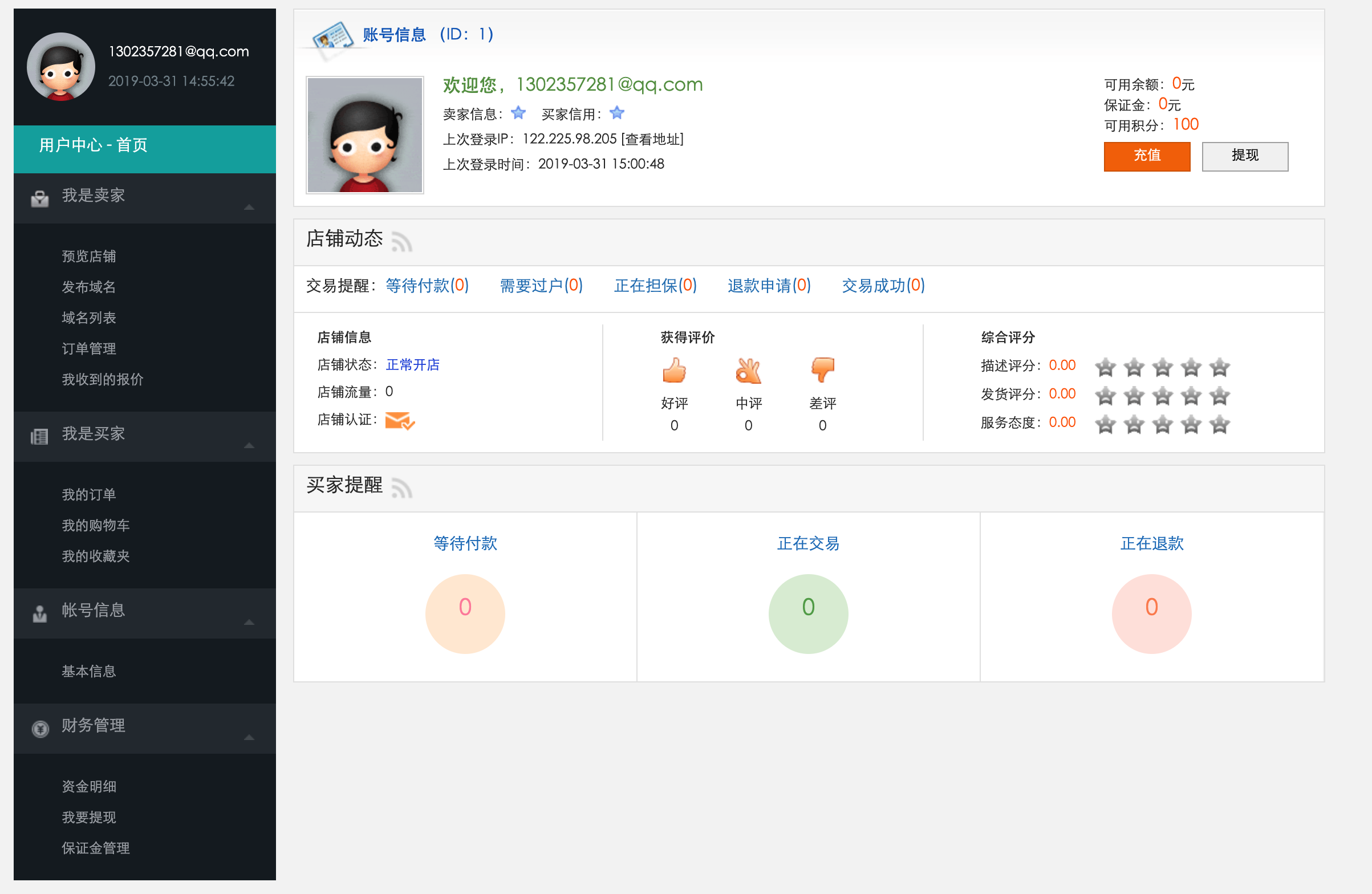Open 保证金管理 menu item

point(96,848)
